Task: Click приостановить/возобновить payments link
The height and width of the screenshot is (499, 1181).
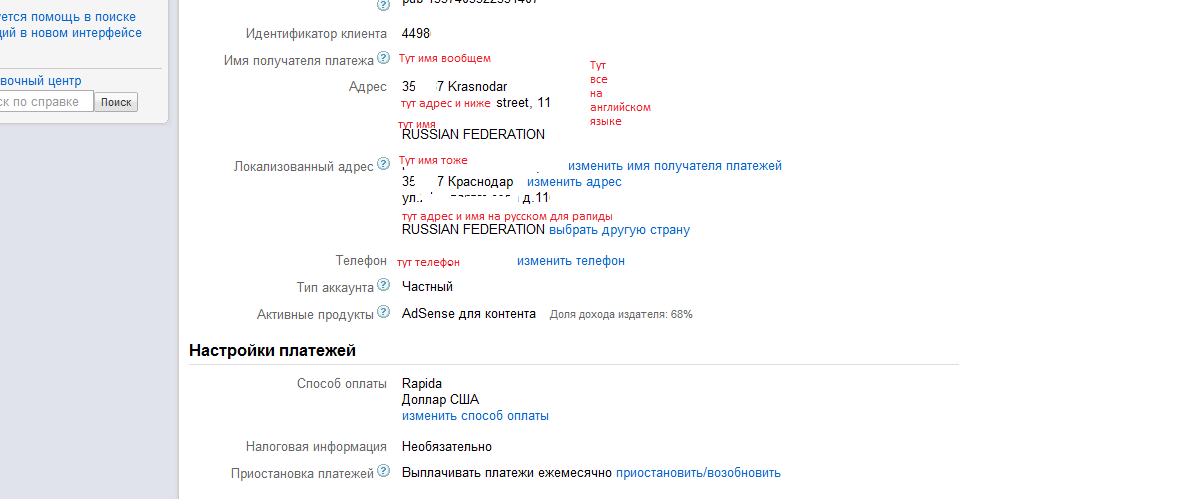Action: (698, 473)
